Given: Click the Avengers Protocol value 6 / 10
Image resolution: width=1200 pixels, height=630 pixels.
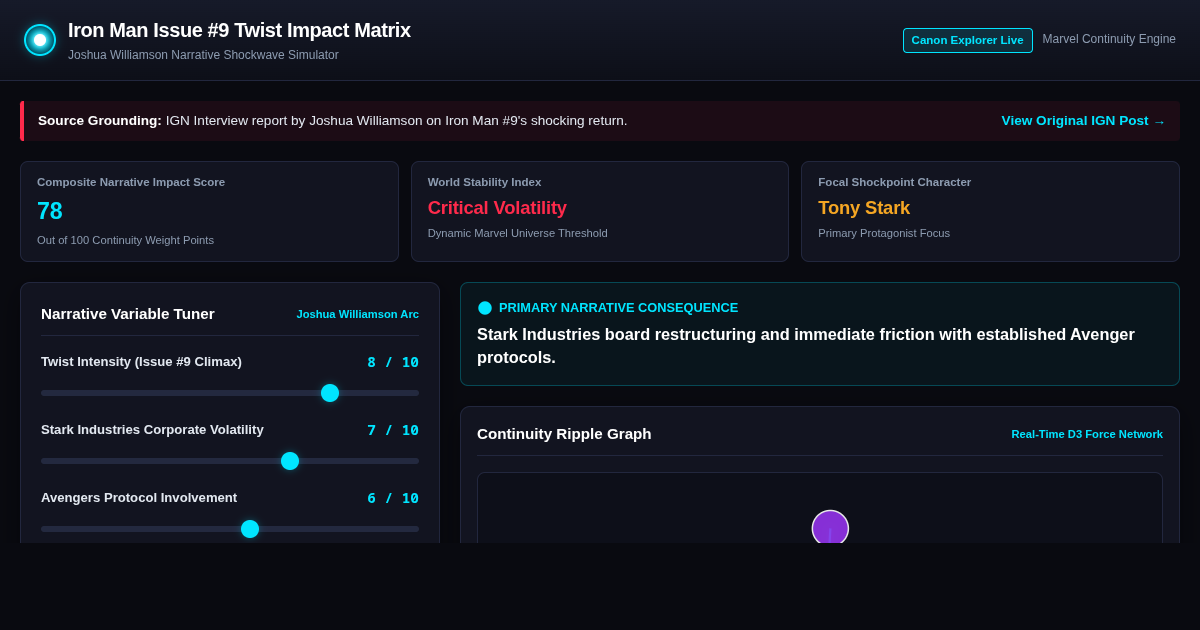Looking at the screenshot, I should pyautogui.click(x=393, y=498).
